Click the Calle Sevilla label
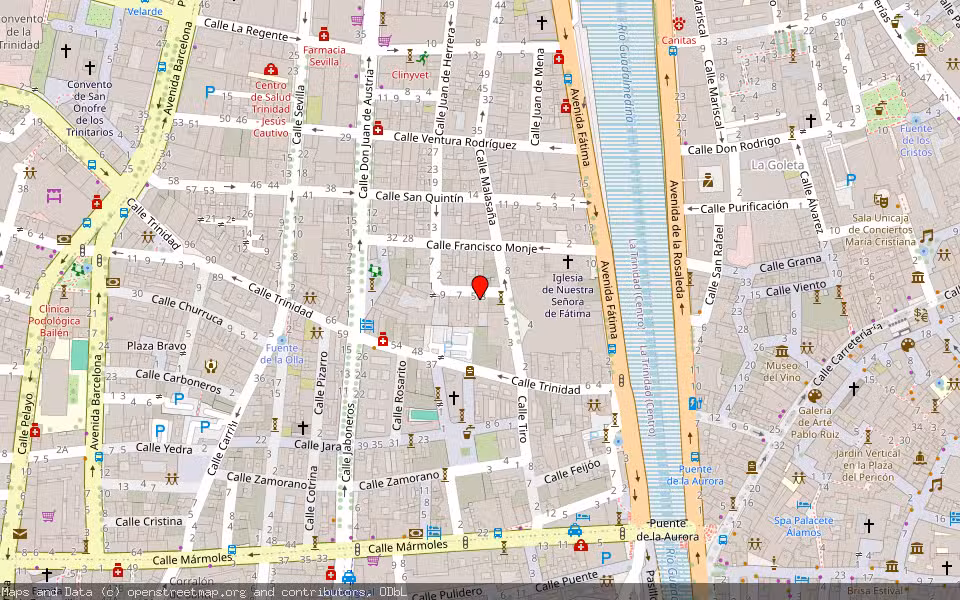 [x=298, y=114]
